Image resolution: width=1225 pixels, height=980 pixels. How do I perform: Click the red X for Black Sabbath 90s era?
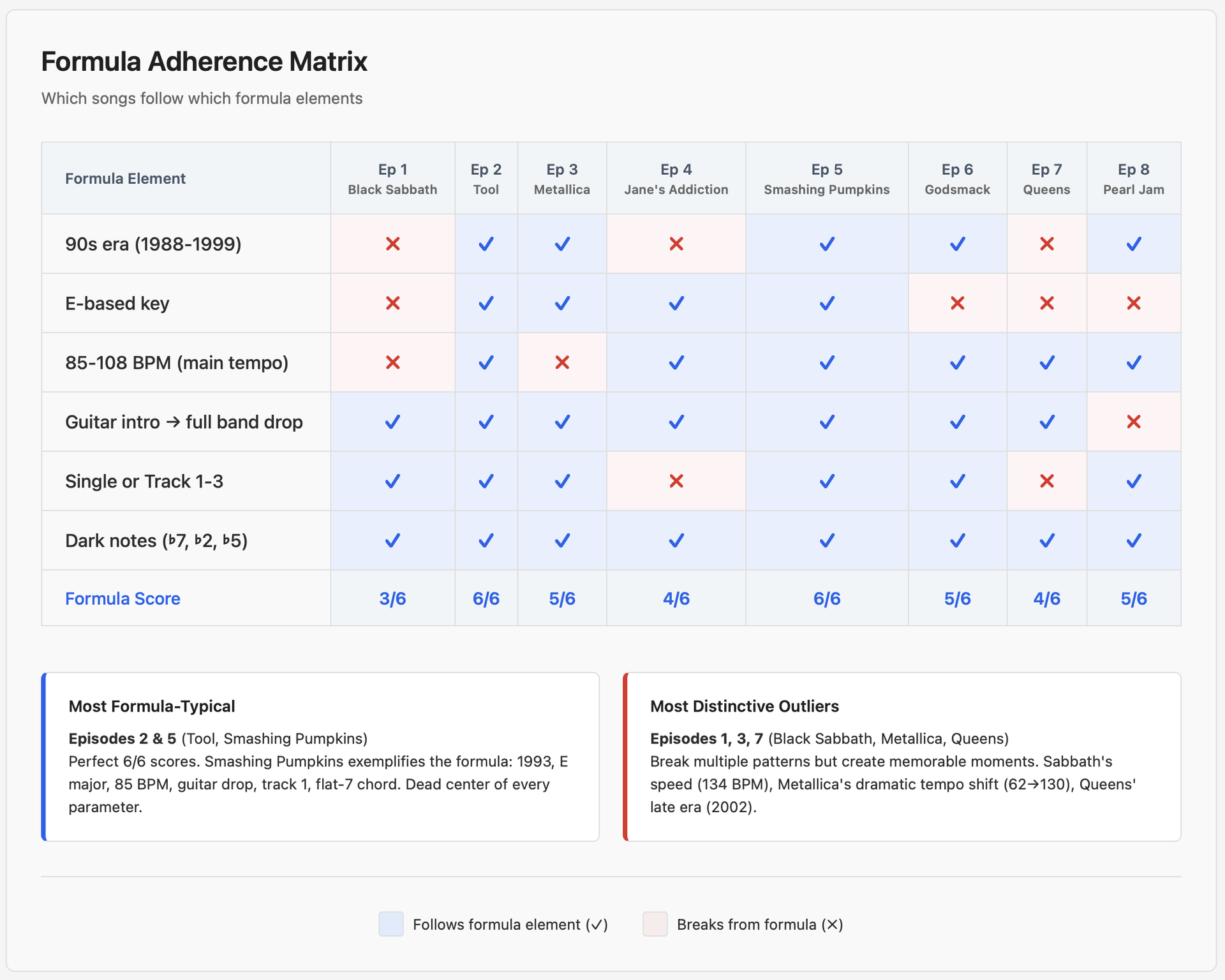392,244
